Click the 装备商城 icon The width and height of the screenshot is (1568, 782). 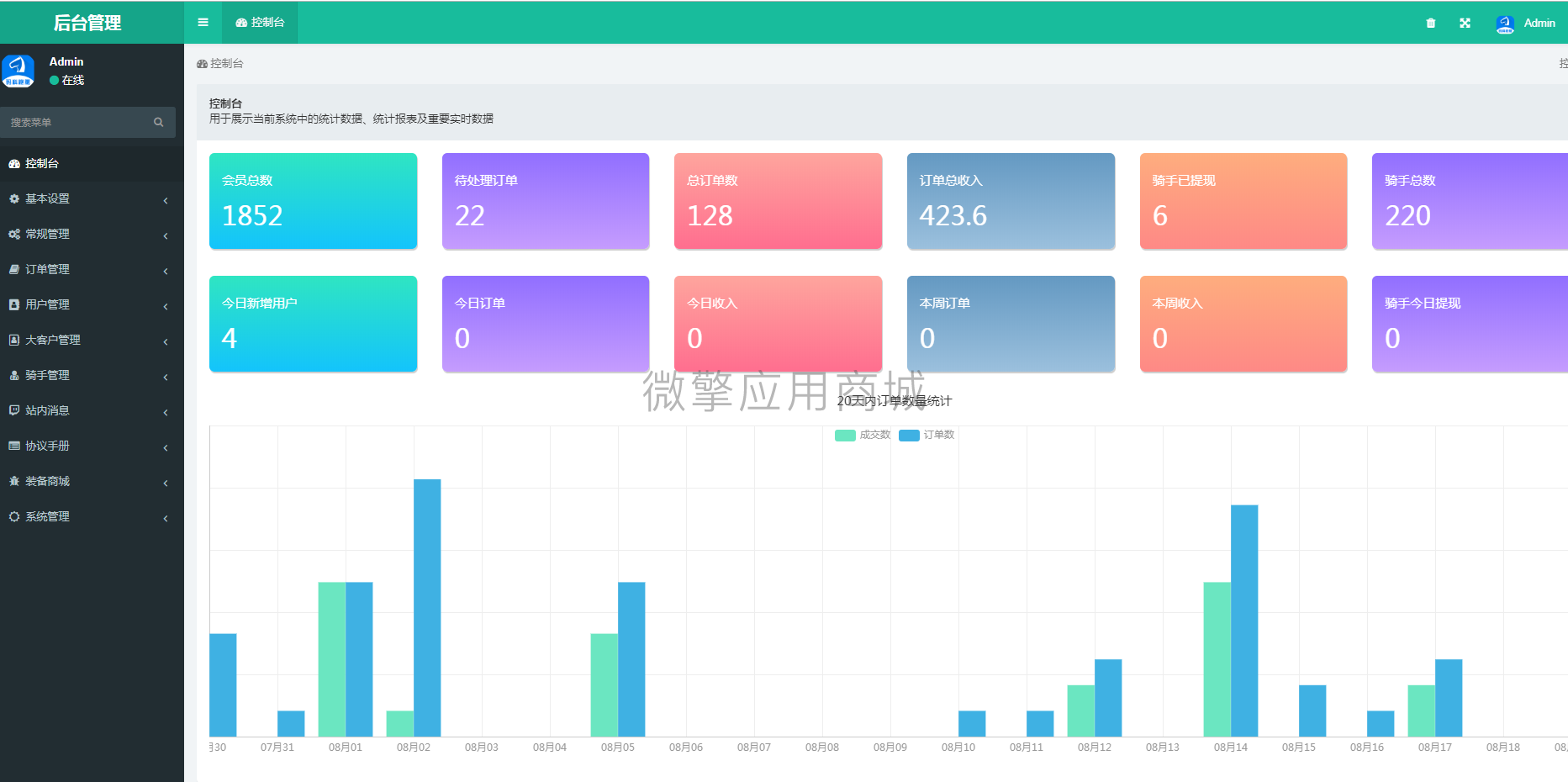(x=14, y=481)
